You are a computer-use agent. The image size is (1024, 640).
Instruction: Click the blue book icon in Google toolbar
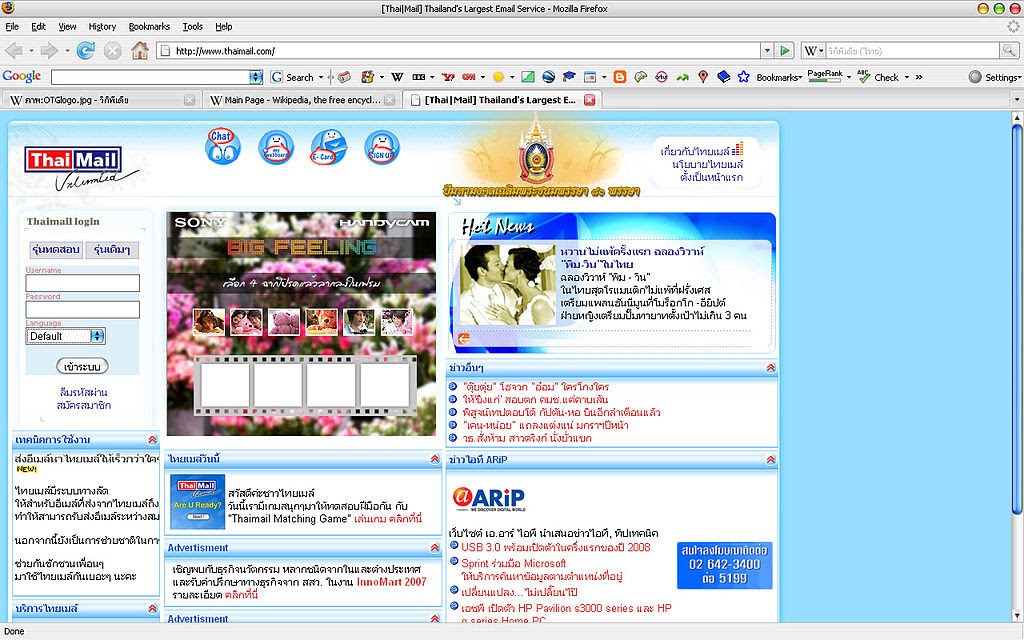(723, 77)
